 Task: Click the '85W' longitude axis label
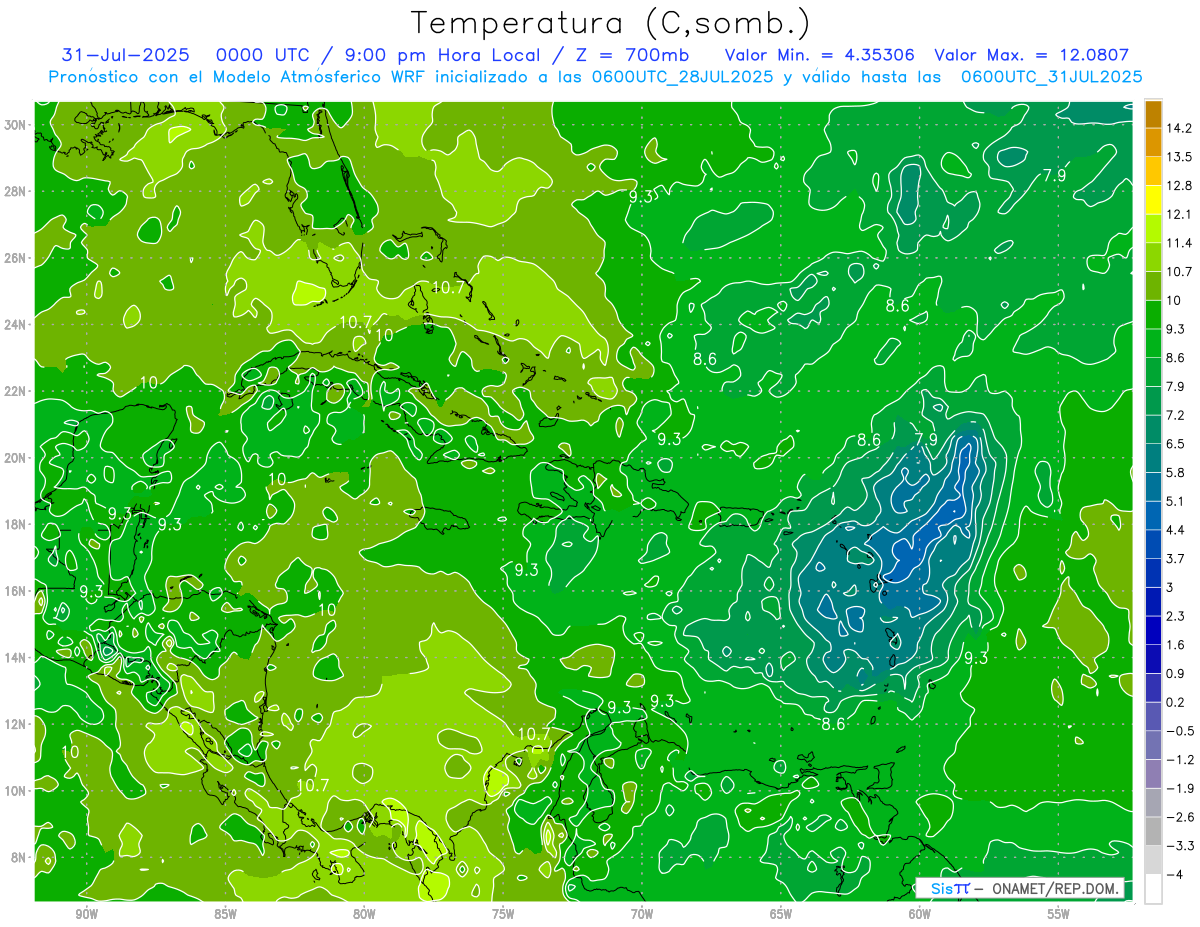pos(225,914)
